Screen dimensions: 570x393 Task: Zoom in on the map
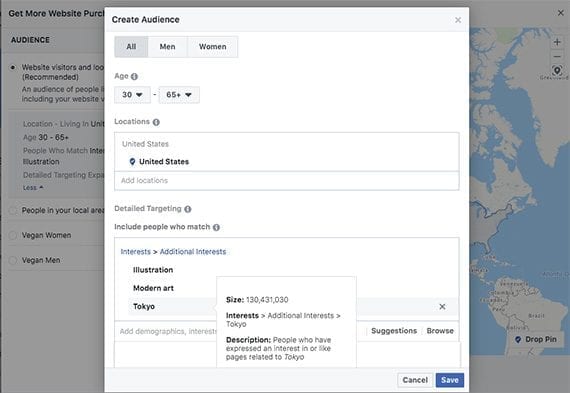point(557,42)
